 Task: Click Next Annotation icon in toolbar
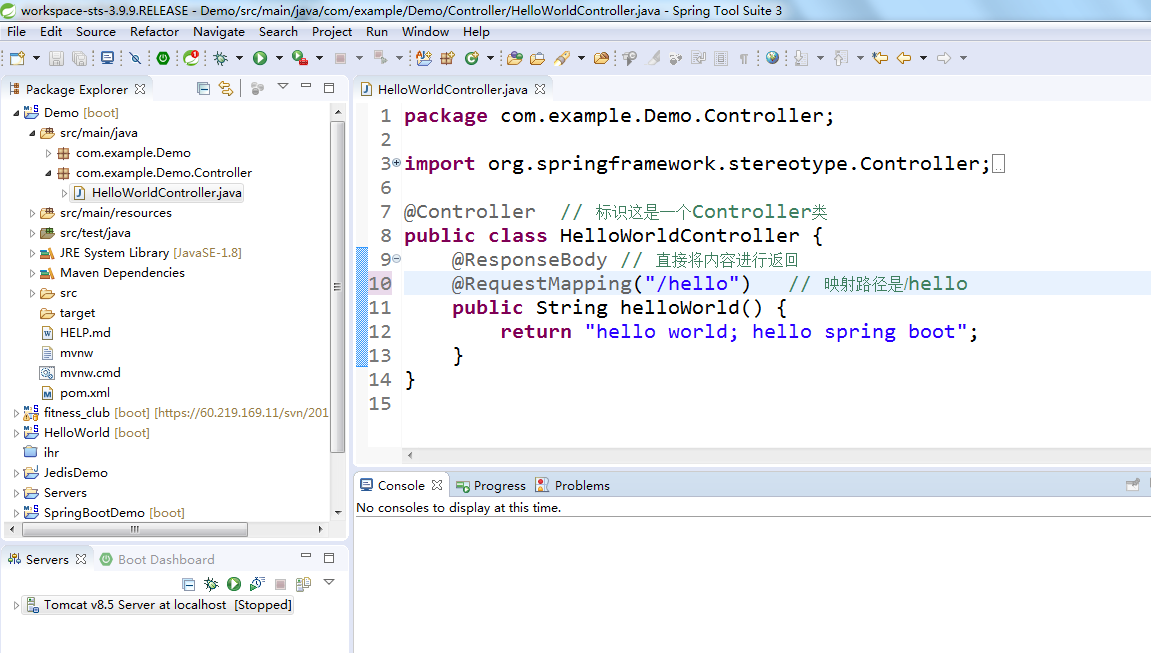pos(801,58)
